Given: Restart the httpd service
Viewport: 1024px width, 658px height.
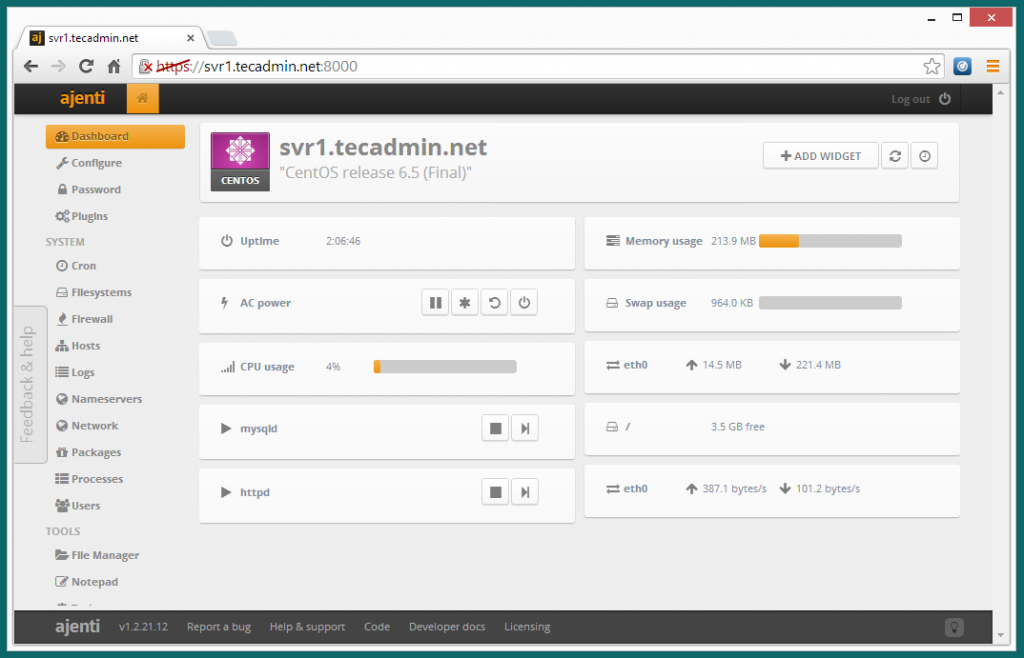Looking at the screenshot, I should click(525, 492).
